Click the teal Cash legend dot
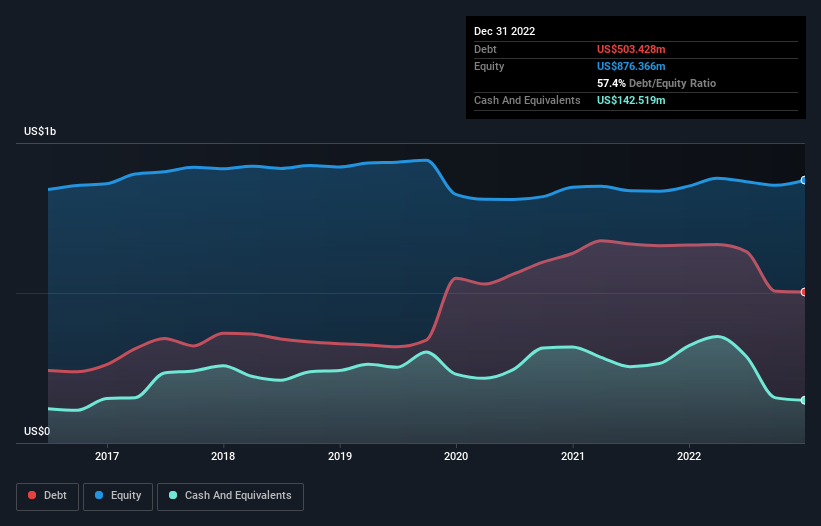821x526 pixels. click(x=173, y=495)
